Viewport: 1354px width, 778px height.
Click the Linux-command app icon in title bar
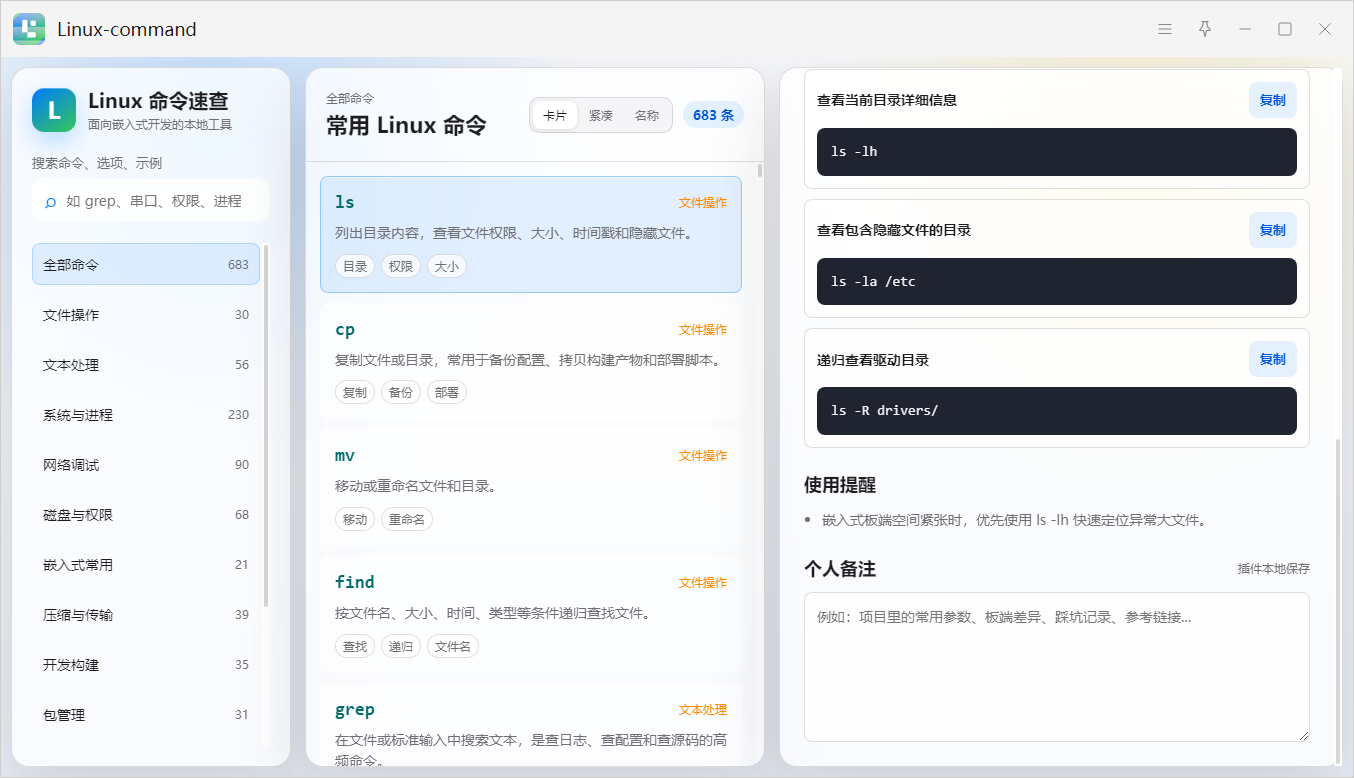tap(29, 29)
